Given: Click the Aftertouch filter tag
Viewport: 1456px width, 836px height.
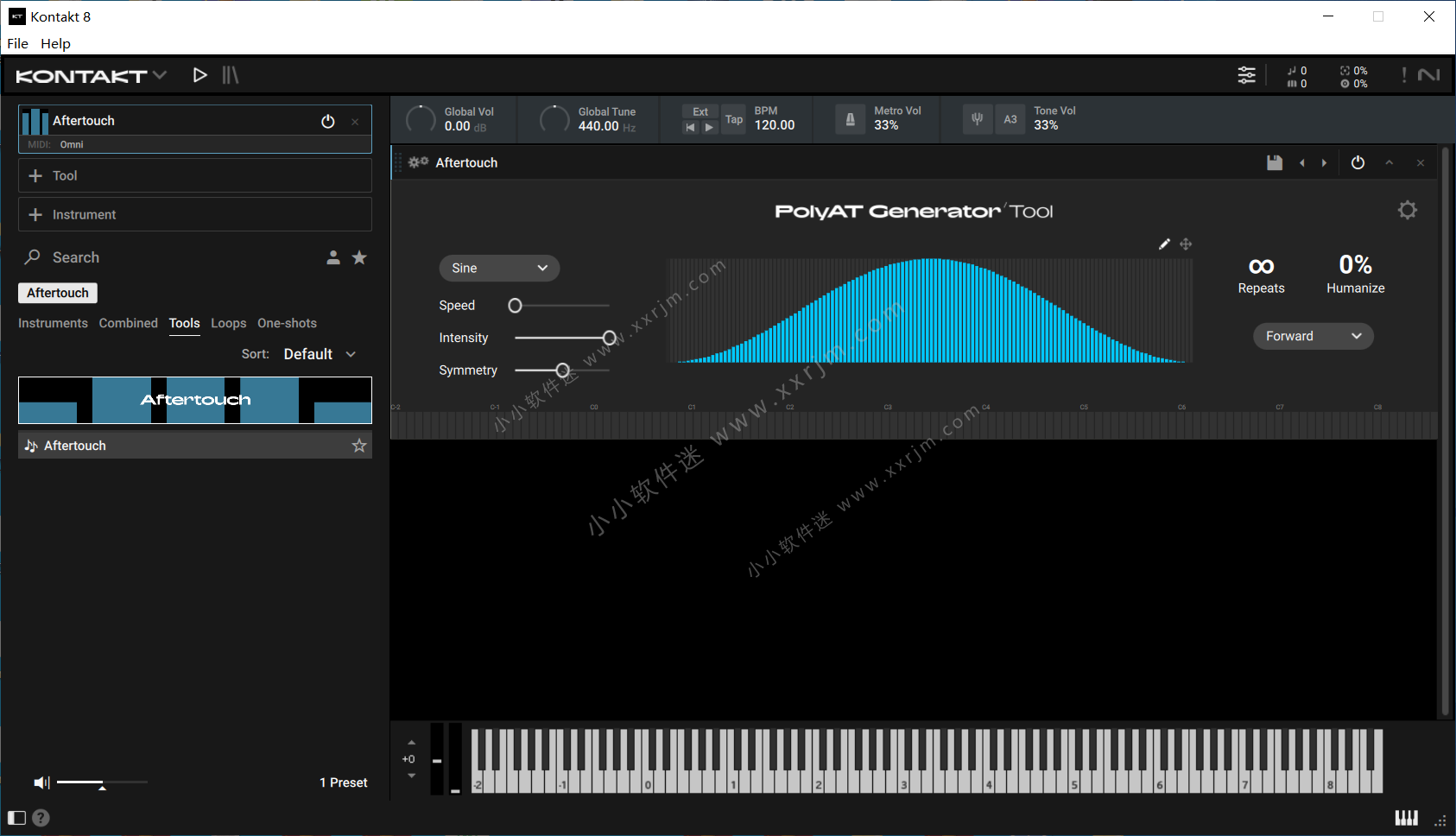Looking at the screenshot, I should (x=58, y=293).
